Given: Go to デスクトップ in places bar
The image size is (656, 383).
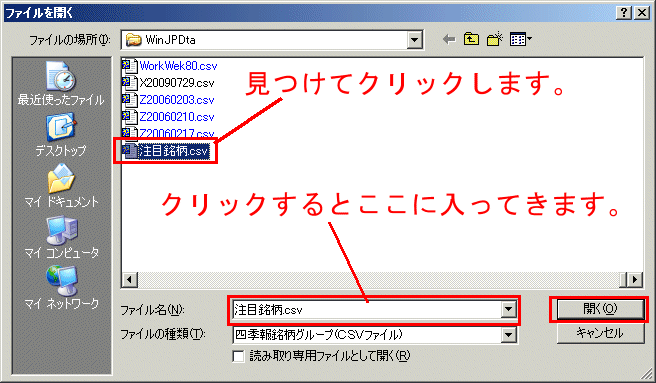Looking at the screenshot, I should (61, 134).
